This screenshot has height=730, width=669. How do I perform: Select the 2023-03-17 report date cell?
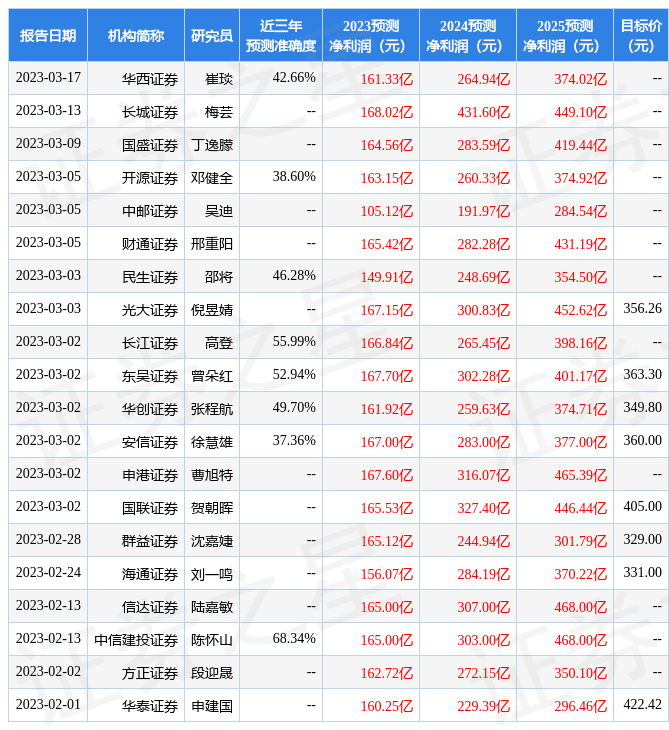[48, 78]
